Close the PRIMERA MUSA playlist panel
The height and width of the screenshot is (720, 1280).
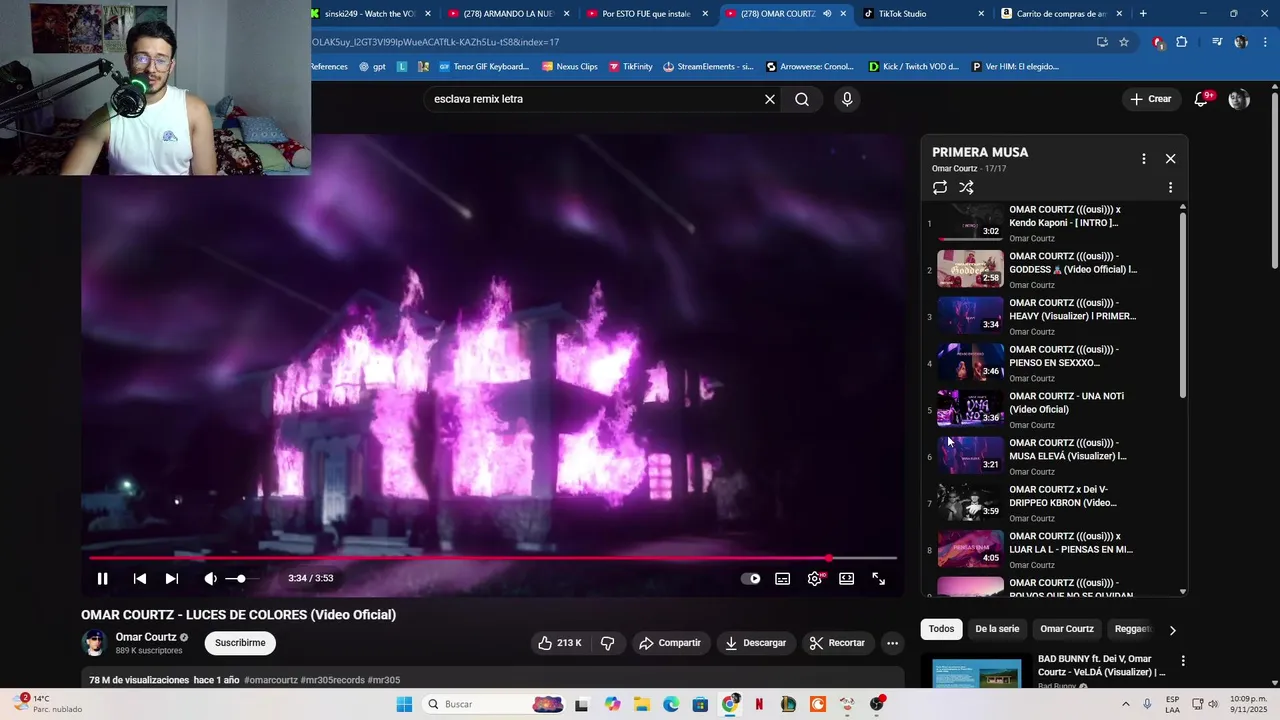pyautogui.click(x=1170, y=159)
